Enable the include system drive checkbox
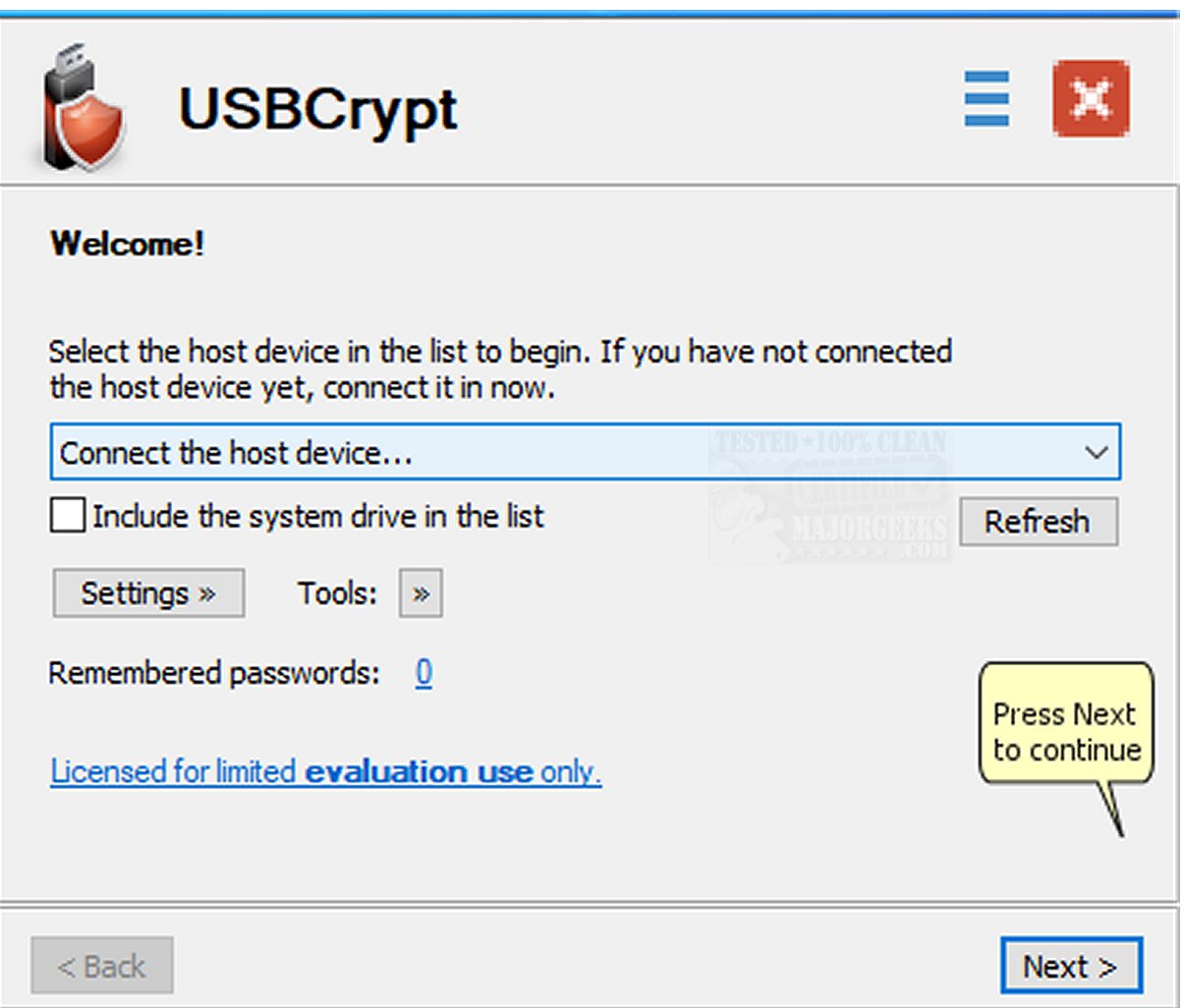 pos(67,516)
